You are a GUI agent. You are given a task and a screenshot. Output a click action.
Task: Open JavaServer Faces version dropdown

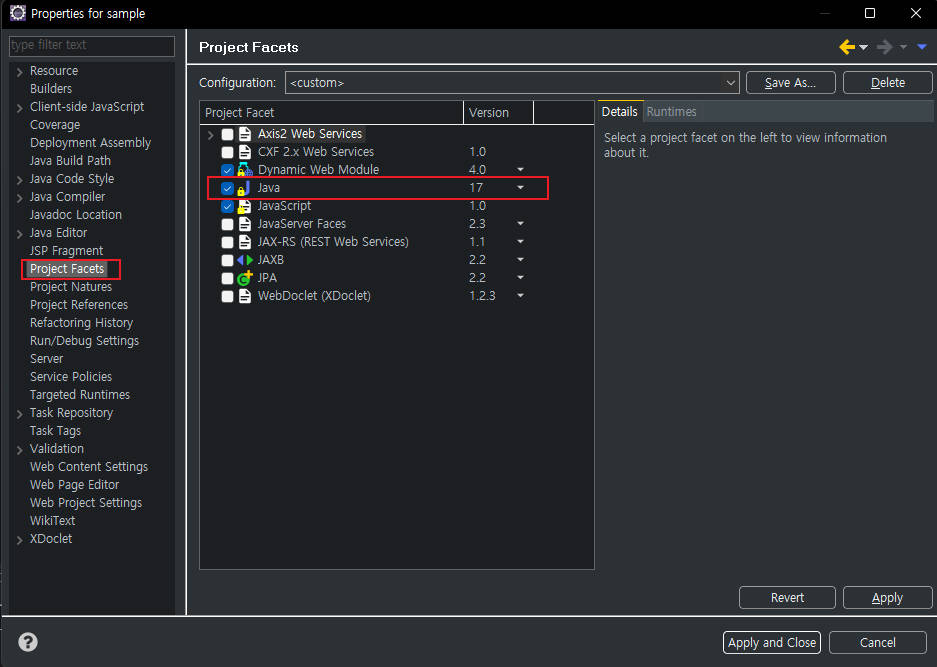click(520, 224)
